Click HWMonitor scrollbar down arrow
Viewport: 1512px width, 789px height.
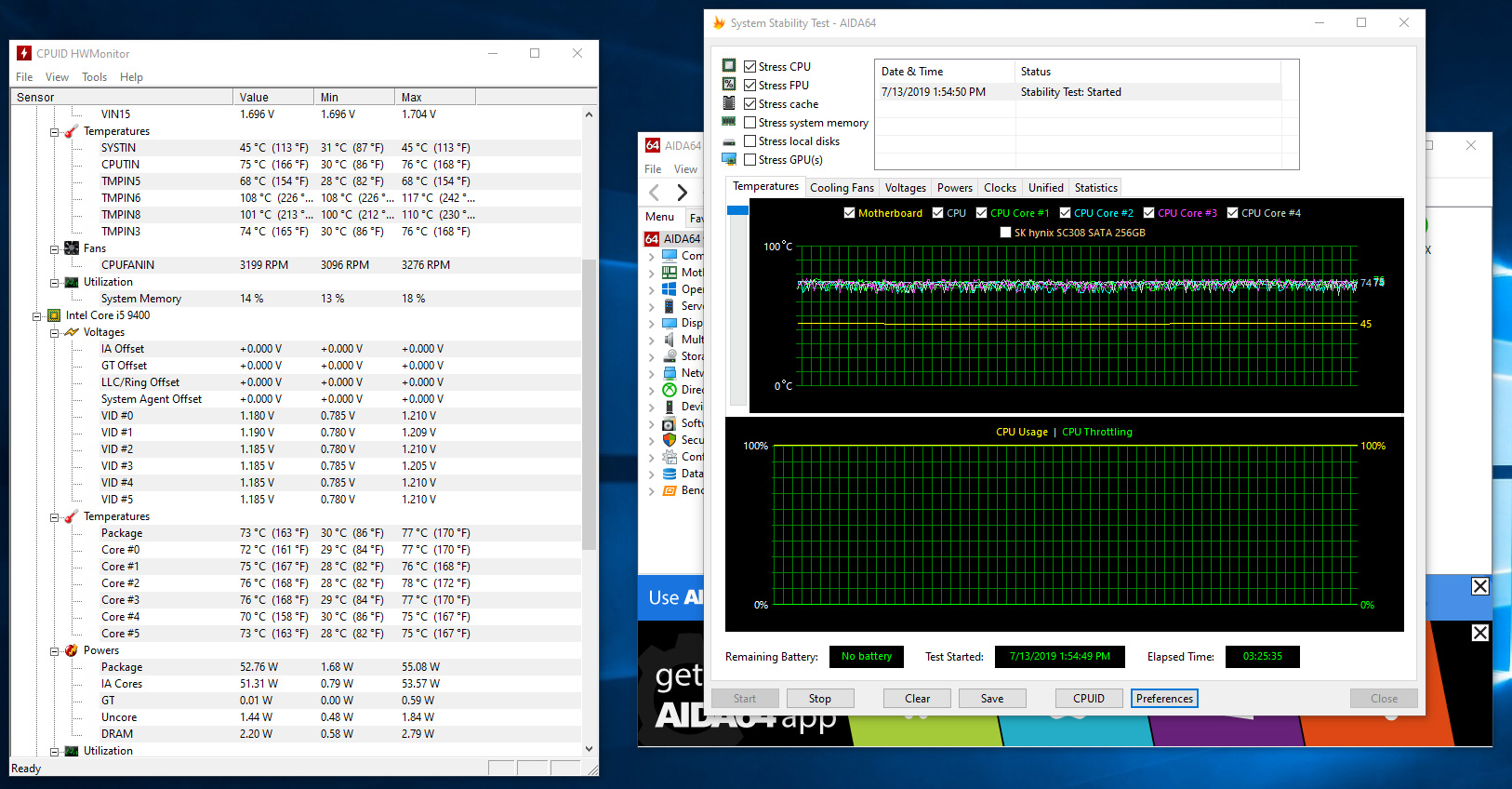(x=589, y=748)
